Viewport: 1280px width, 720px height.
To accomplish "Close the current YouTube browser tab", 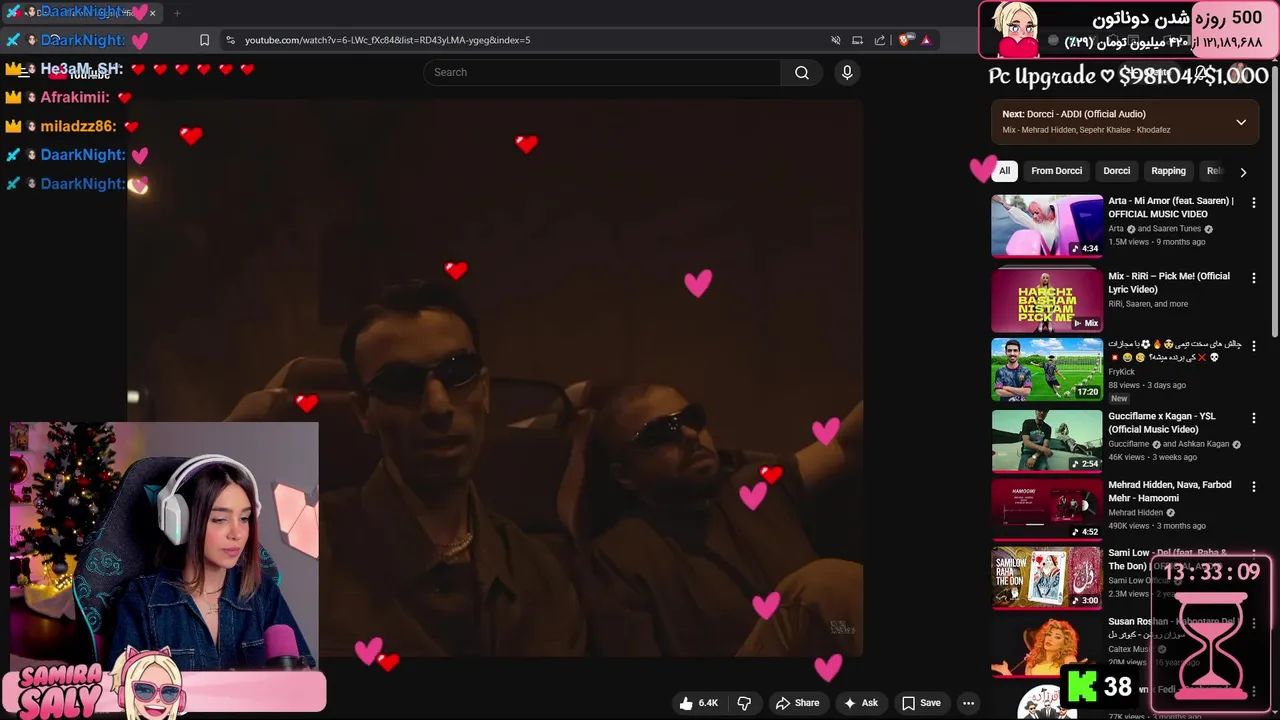I will (152, 13).
